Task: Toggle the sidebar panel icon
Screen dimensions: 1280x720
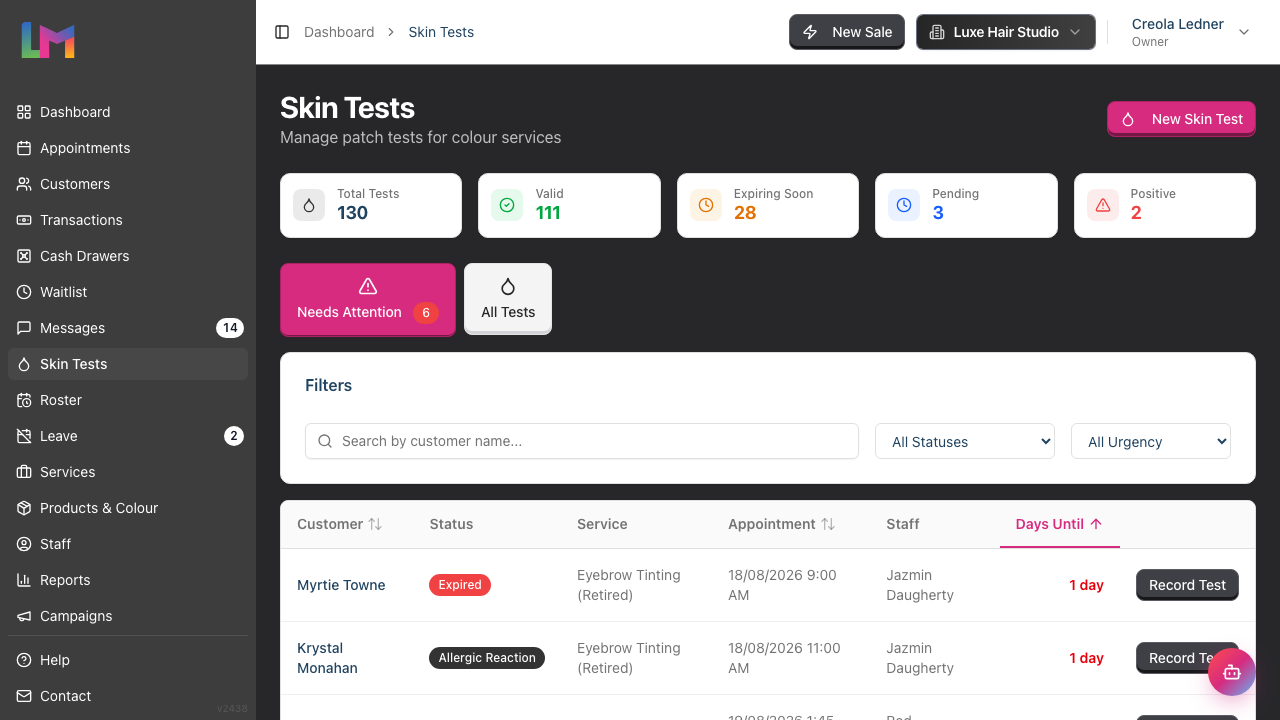Action: (x=282, y=32)
